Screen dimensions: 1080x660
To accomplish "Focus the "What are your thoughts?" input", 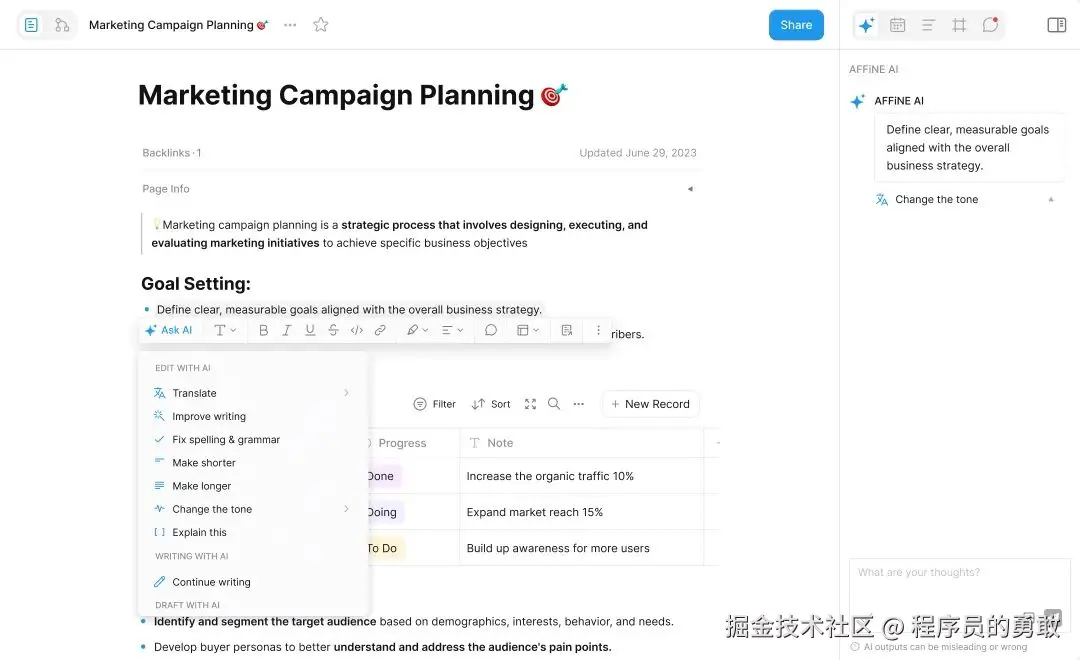I will pos(959,595).
